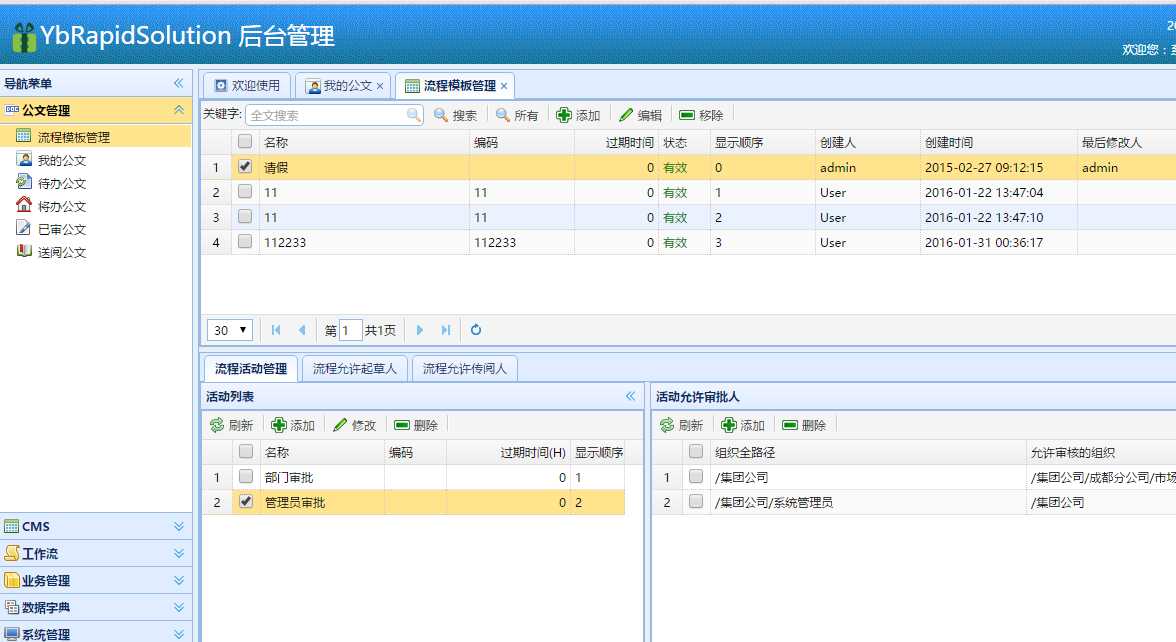
Task: Click 删除 in 活动允许审批人 toolbar
Action: (805, 425)
